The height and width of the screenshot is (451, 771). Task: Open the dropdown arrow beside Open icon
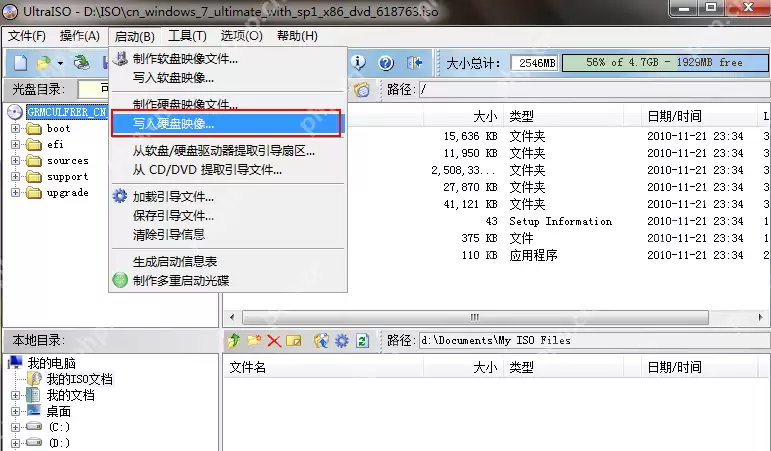coord(60,63)
